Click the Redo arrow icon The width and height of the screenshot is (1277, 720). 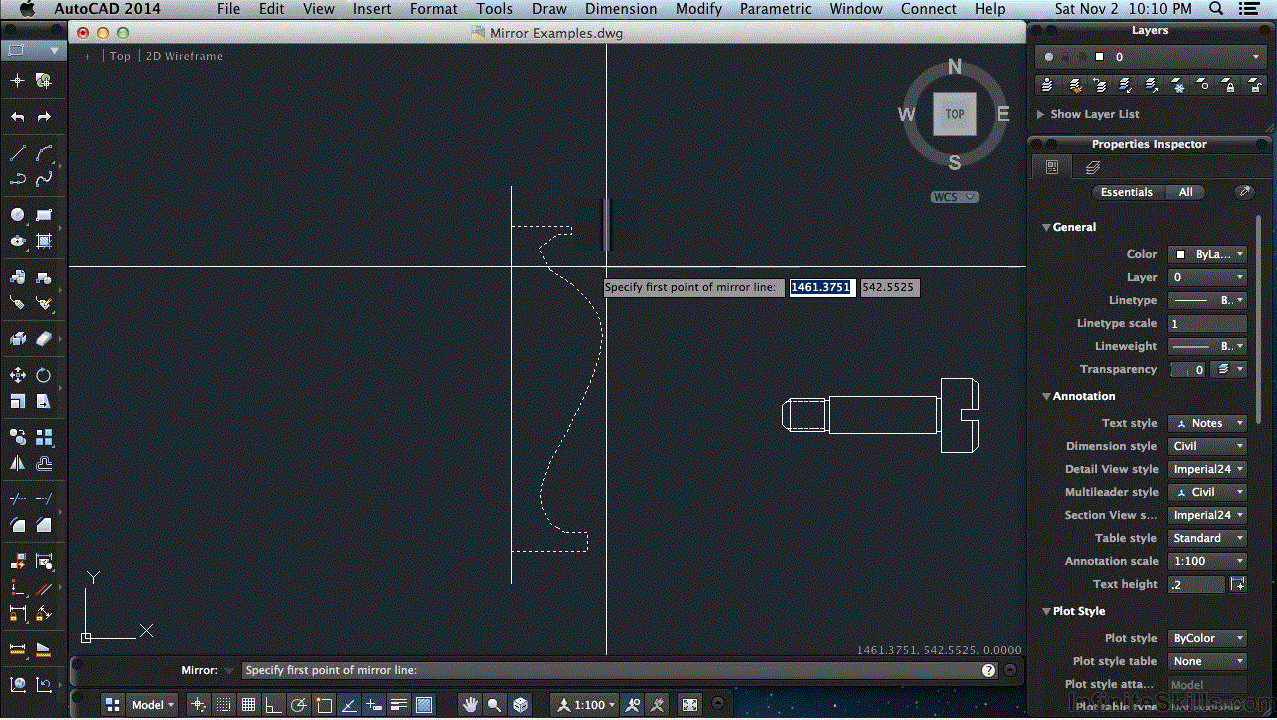[x=44, y=117]
